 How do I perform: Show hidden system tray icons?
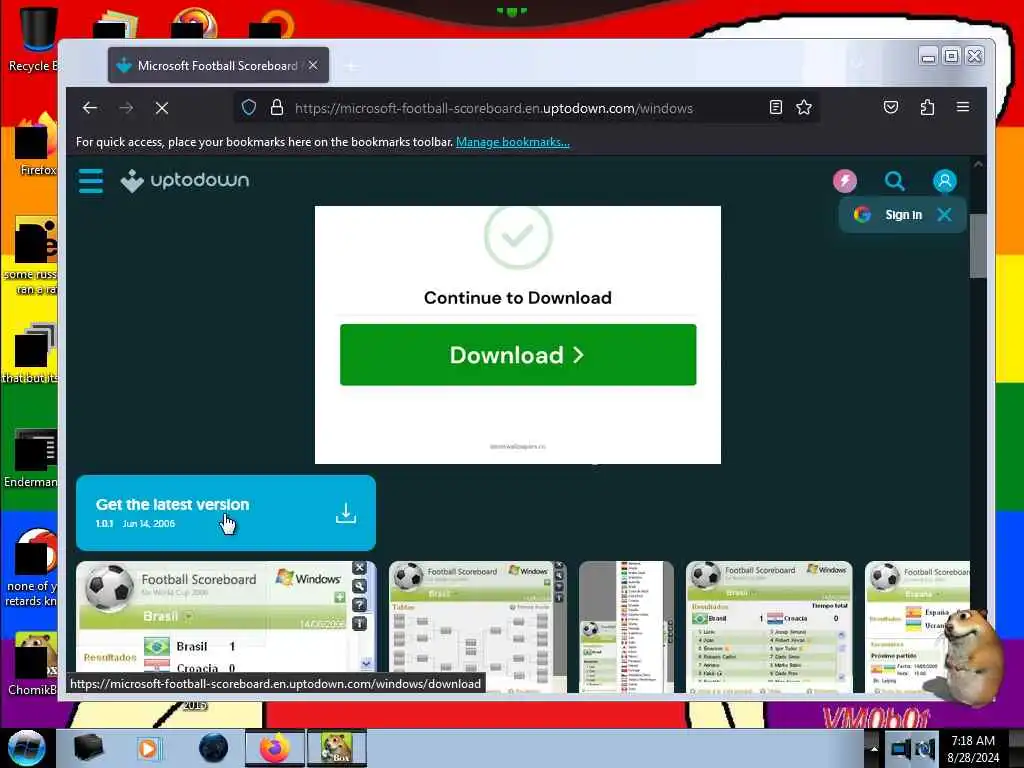click(874, 748)
